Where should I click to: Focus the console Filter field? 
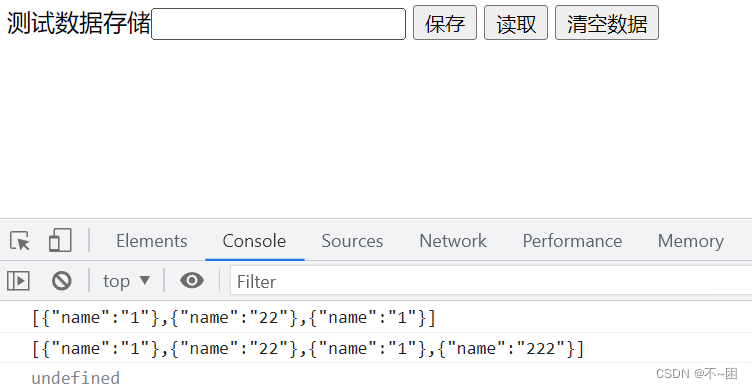click(491, 281)
